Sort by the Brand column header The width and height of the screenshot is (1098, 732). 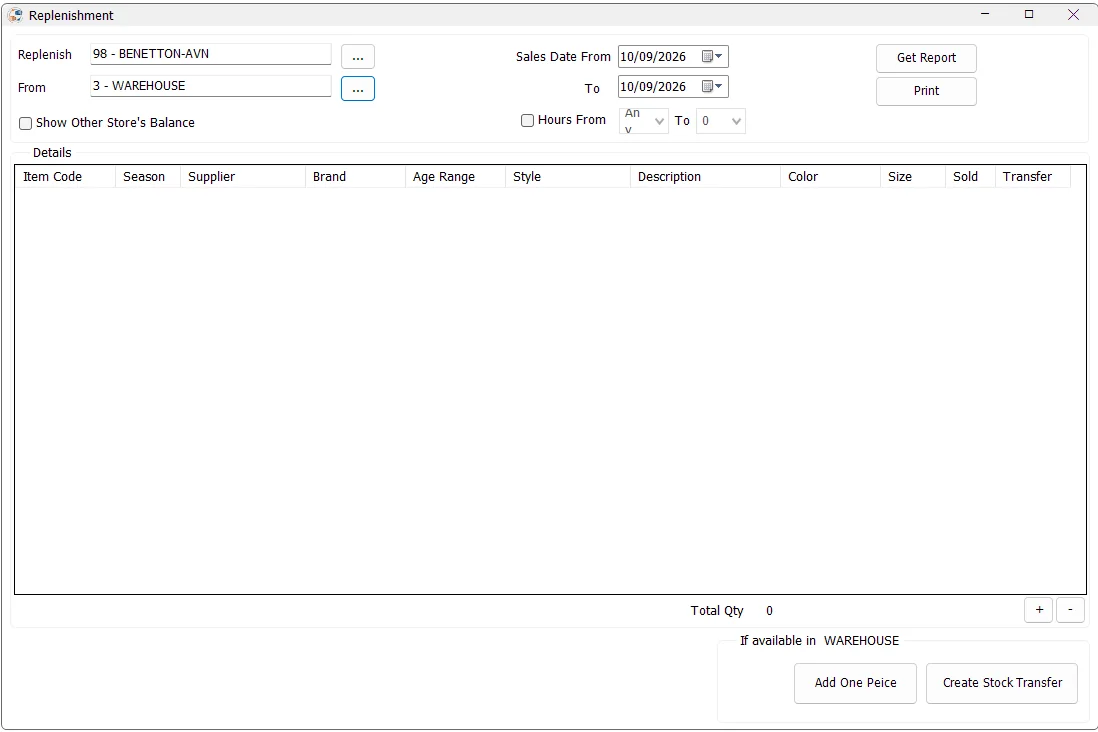[x=355, y=177]
